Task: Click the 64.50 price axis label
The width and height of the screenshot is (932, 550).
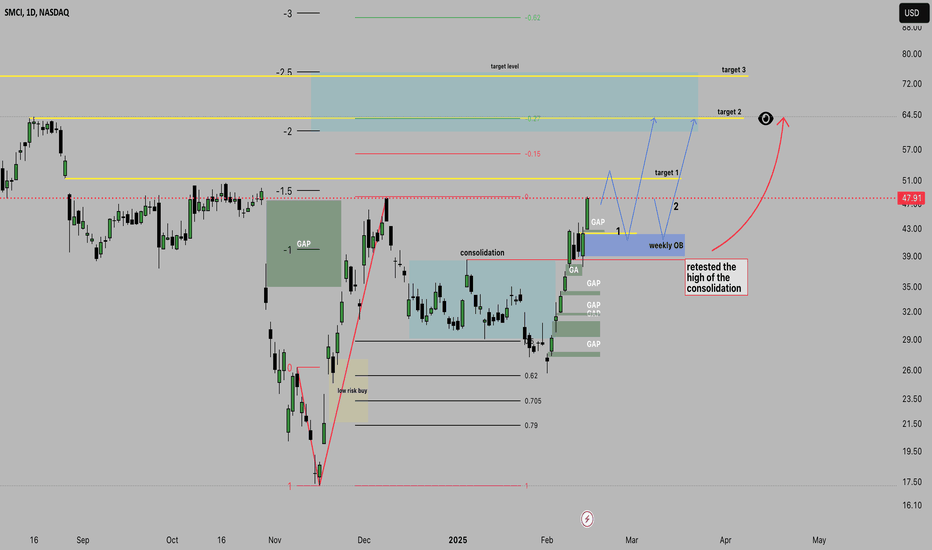Action: (x=912, y=115)
